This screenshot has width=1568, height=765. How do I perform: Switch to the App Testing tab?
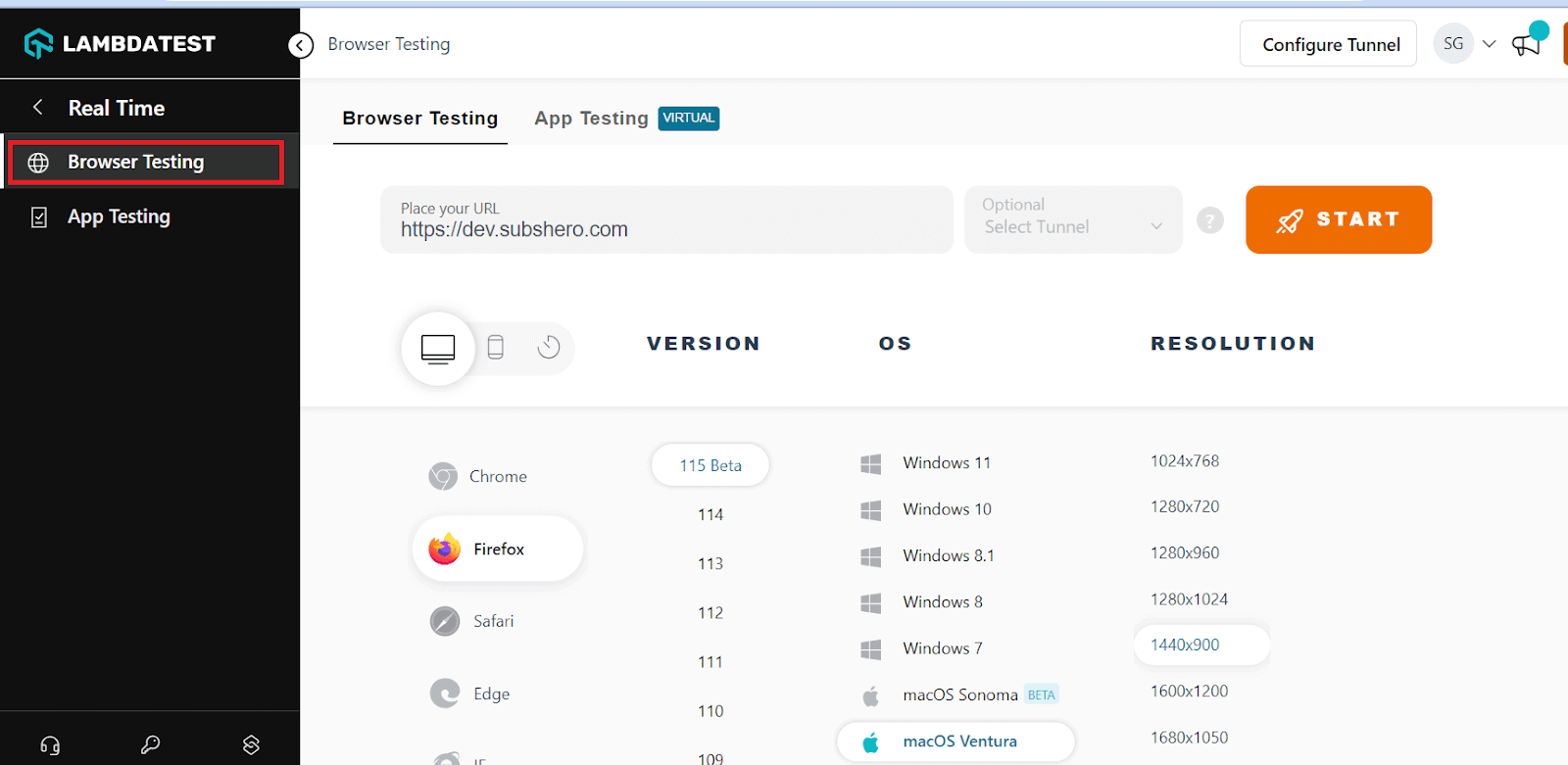point(591,119)
